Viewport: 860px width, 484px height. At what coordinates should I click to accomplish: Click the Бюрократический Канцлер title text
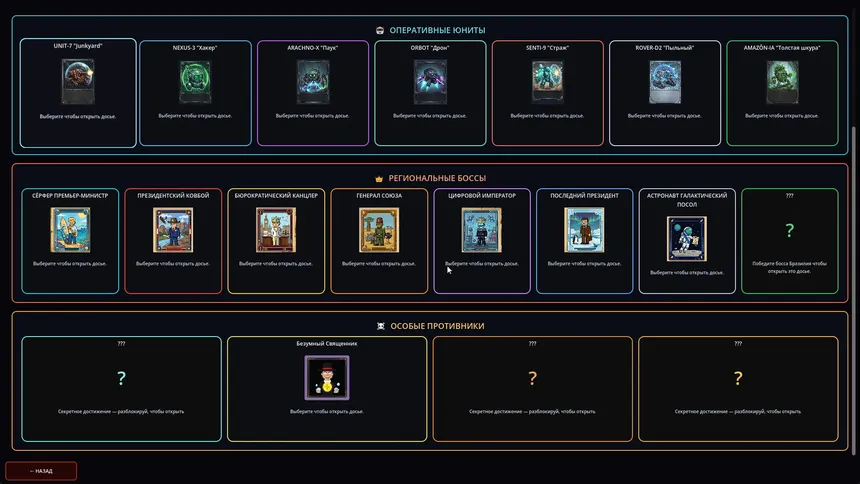(276, 195)
